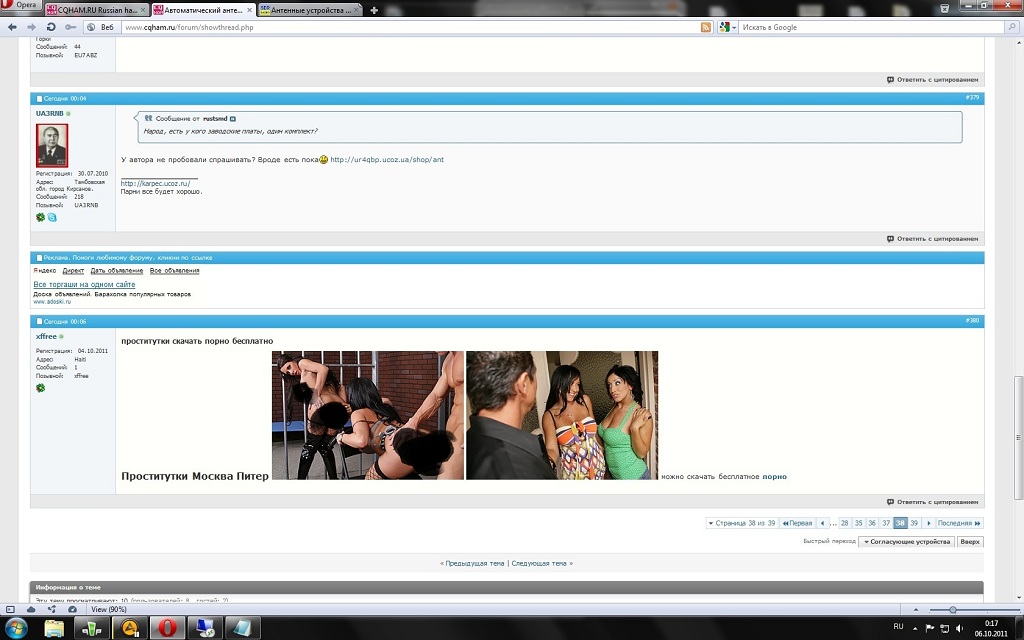Focus the address bar URL field
The height and width of the screenshot is (640, 1024).
(x=410, y=27)
